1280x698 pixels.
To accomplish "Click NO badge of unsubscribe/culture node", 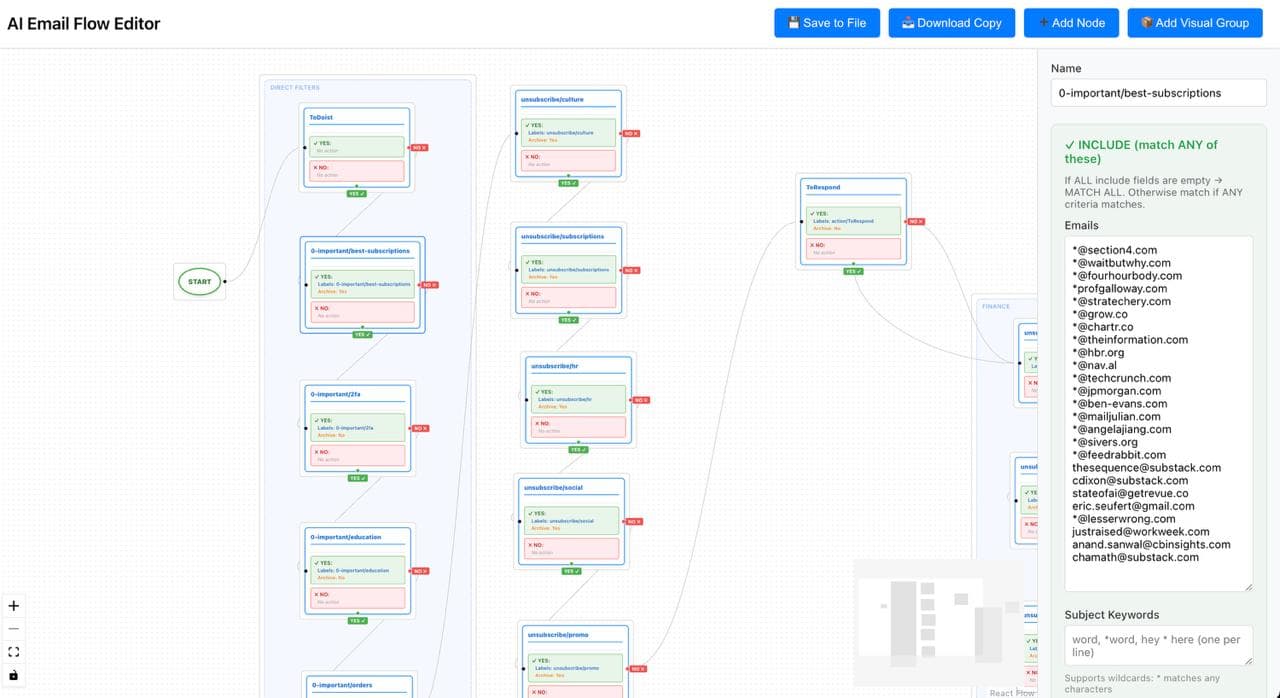I will click(x=631, y=133).
